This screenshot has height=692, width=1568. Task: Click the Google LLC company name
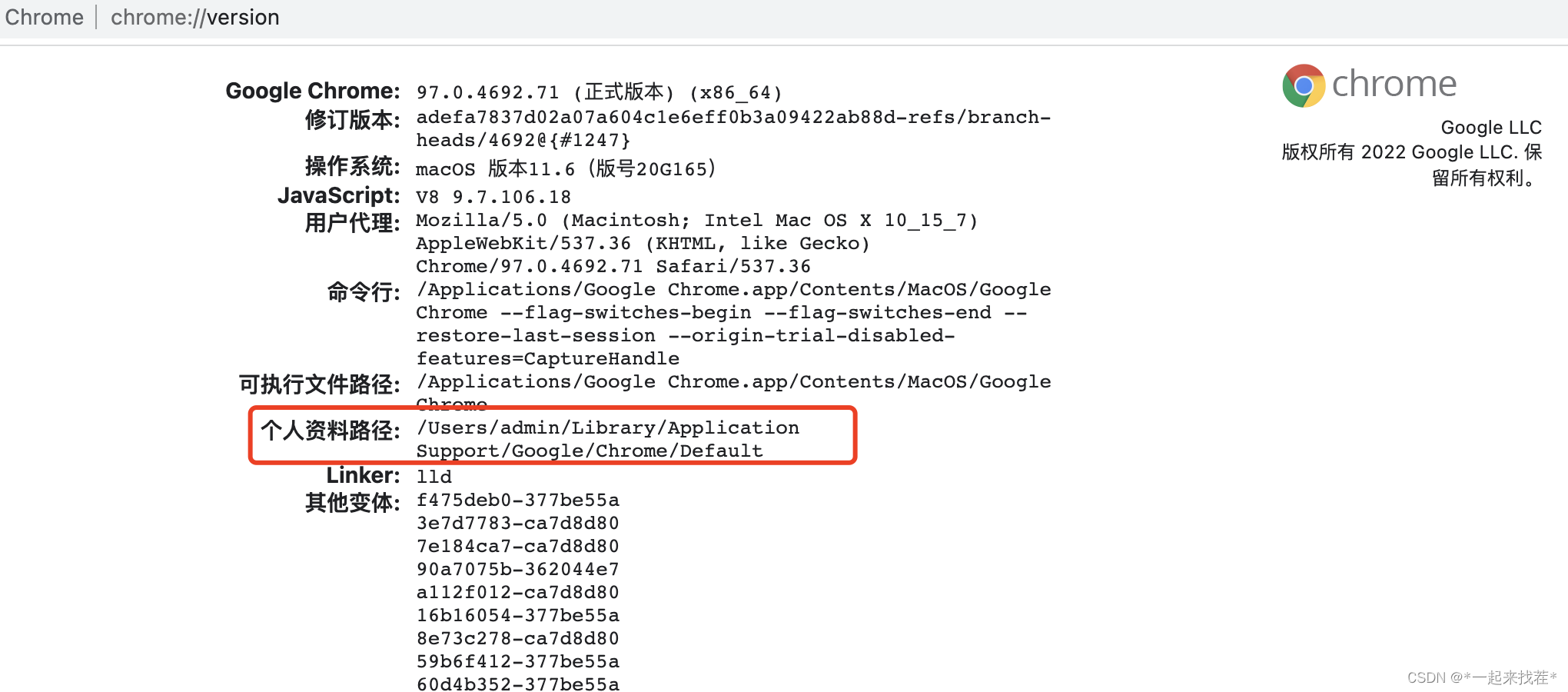point(1491,128)
